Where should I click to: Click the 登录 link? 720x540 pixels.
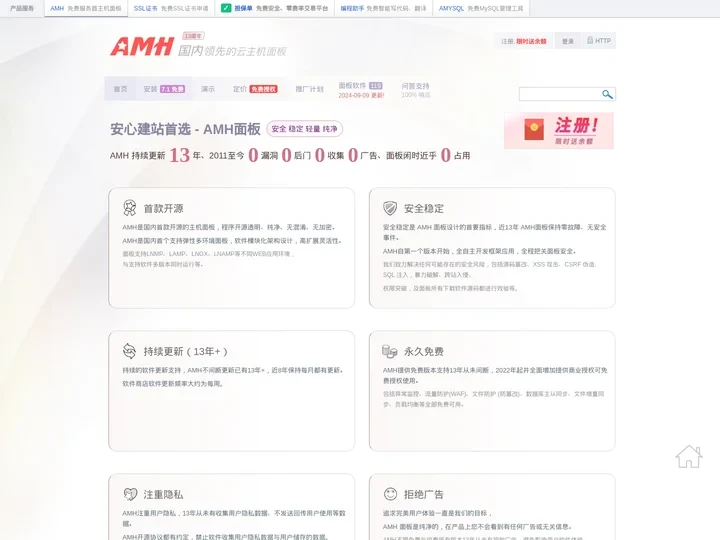click(568, 41)
